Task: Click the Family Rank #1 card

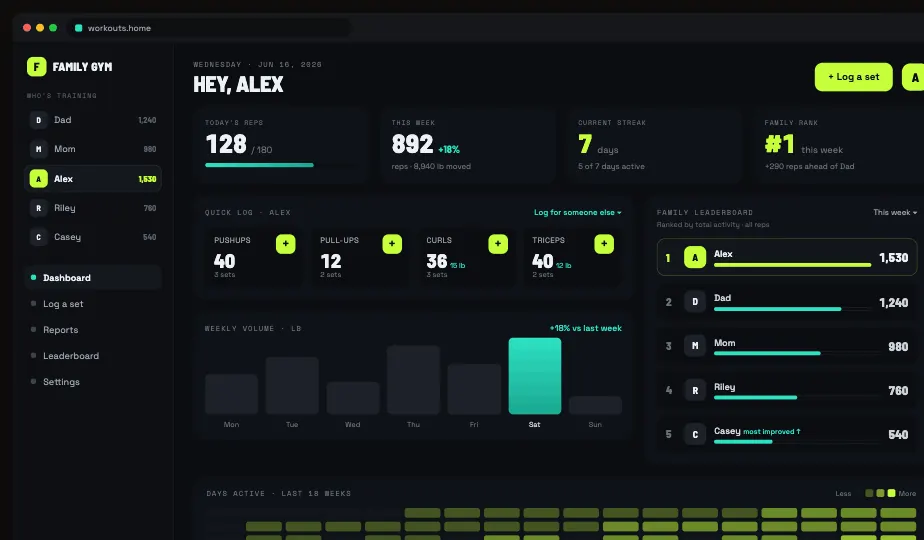Action: tap(840, 145)
